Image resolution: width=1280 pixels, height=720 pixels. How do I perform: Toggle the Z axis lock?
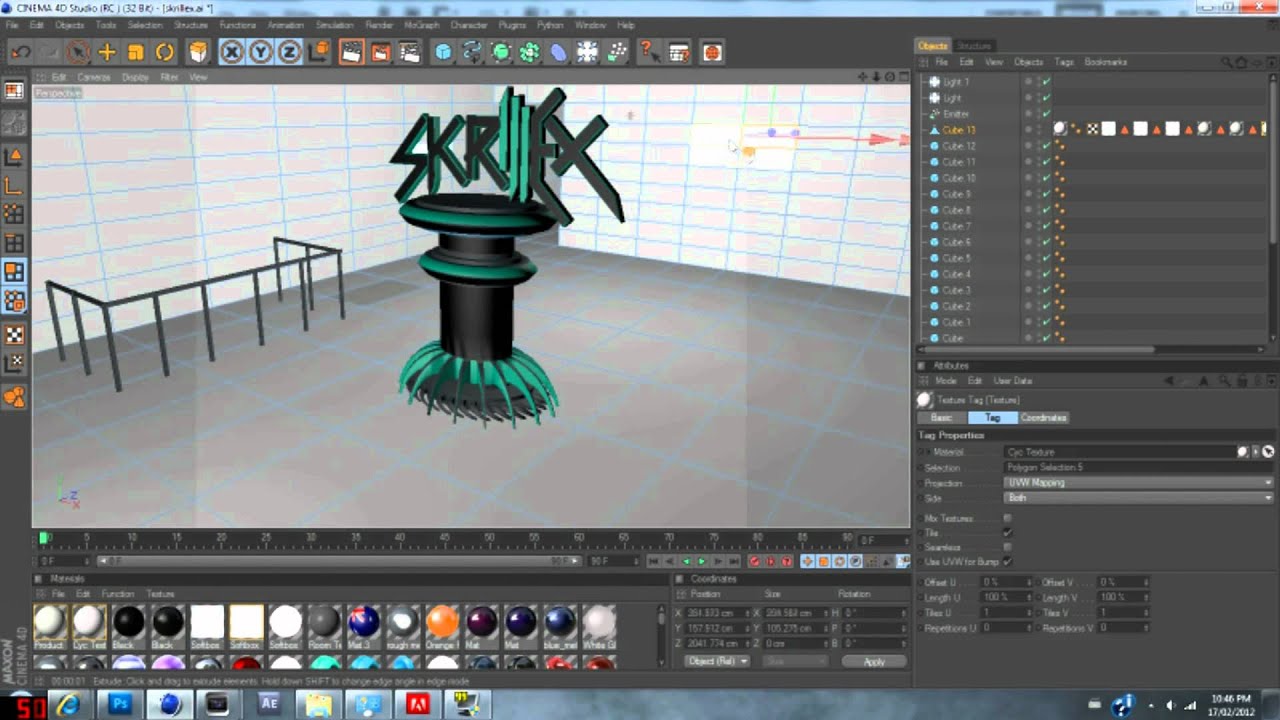pyautogui.click(x=290, y=52)
